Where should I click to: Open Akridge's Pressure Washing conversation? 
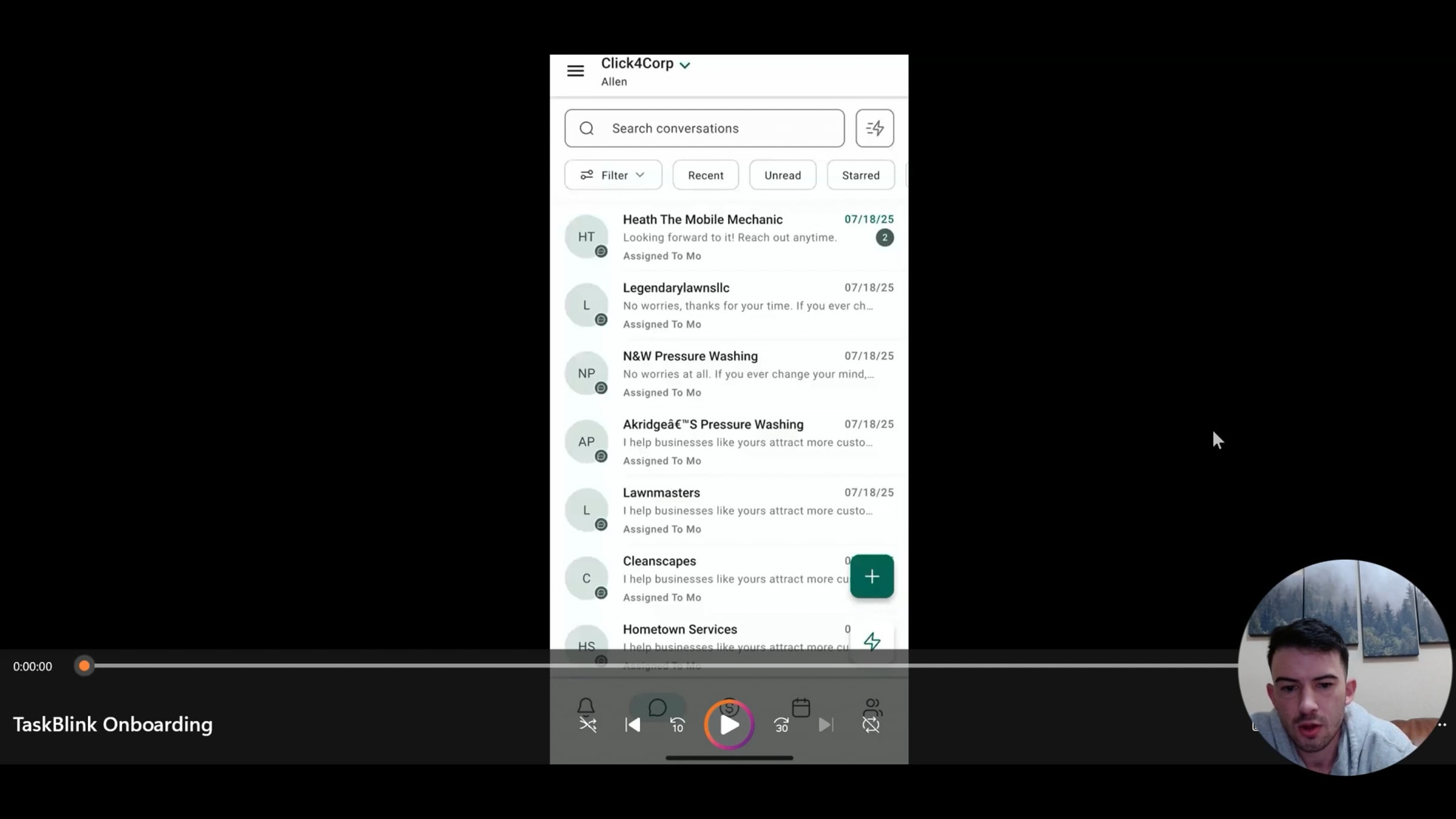(729, 442)
